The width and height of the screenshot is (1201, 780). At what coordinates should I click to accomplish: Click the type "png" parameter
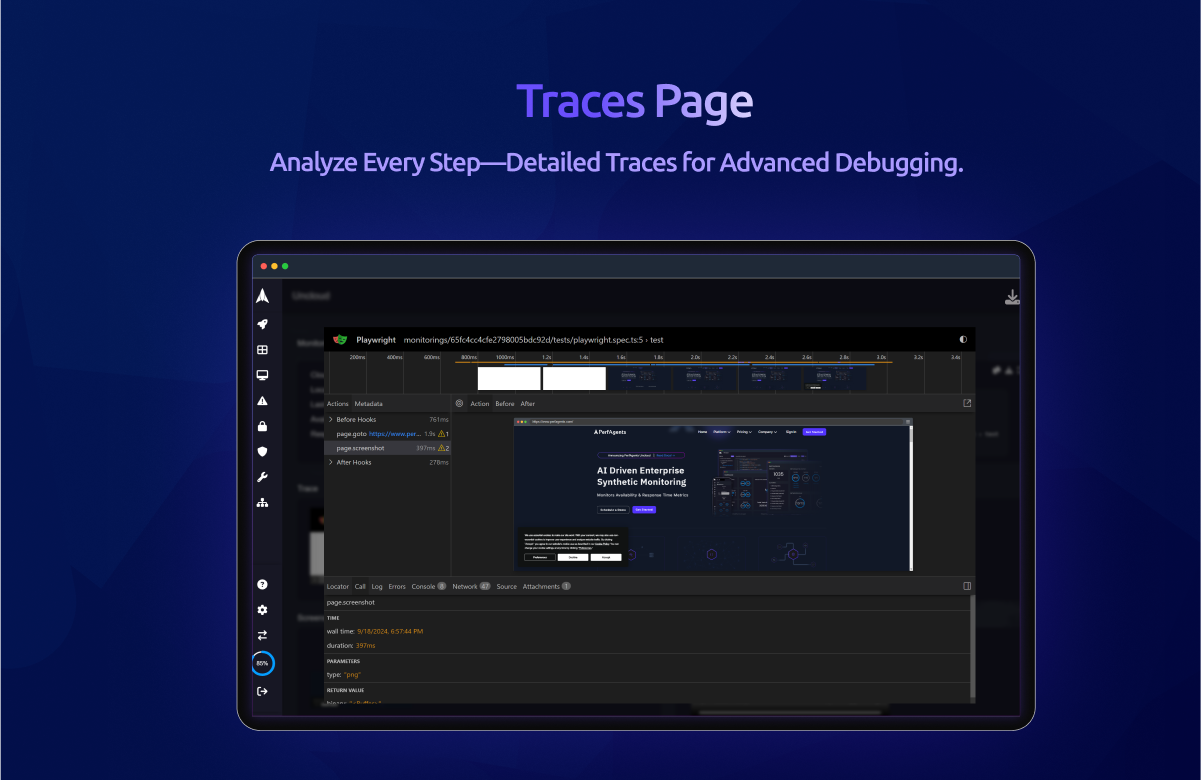(x=344, y=675)
